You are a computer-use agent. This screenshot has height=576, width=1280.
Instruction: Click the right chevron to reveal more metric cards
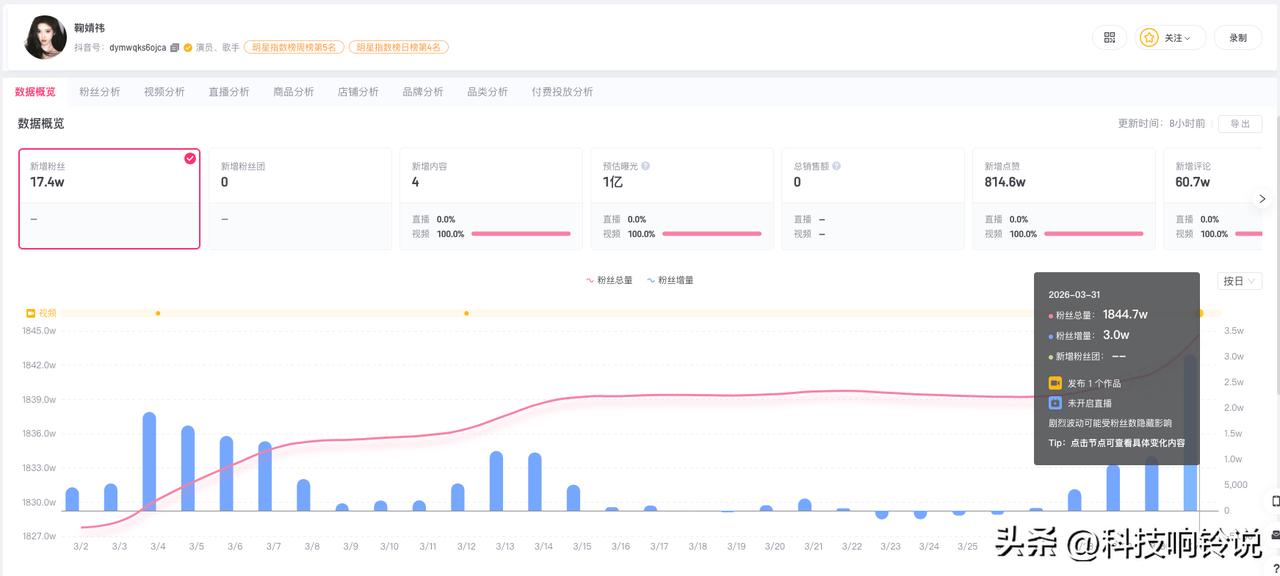[1262, 198]
